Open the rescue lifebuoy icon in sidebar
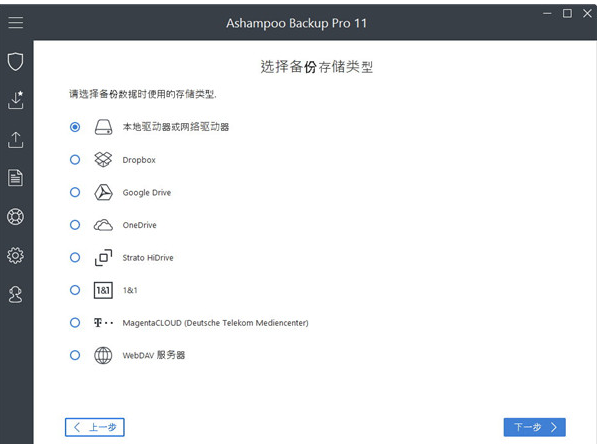Image resolution: width=609 pixels, height=444 pixels. (16, 216)
